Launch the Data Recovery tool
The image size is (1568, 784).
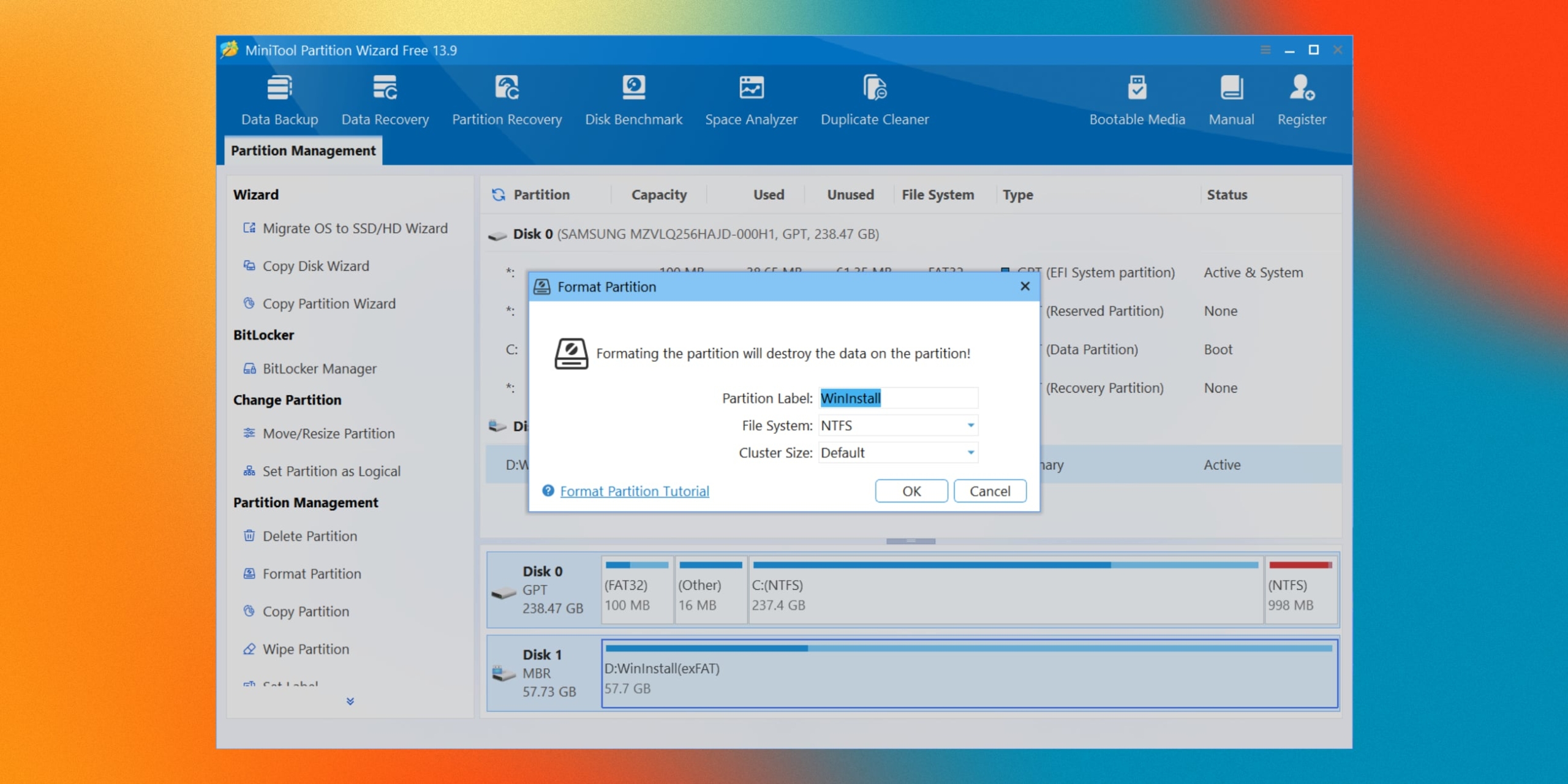[385, 101]
